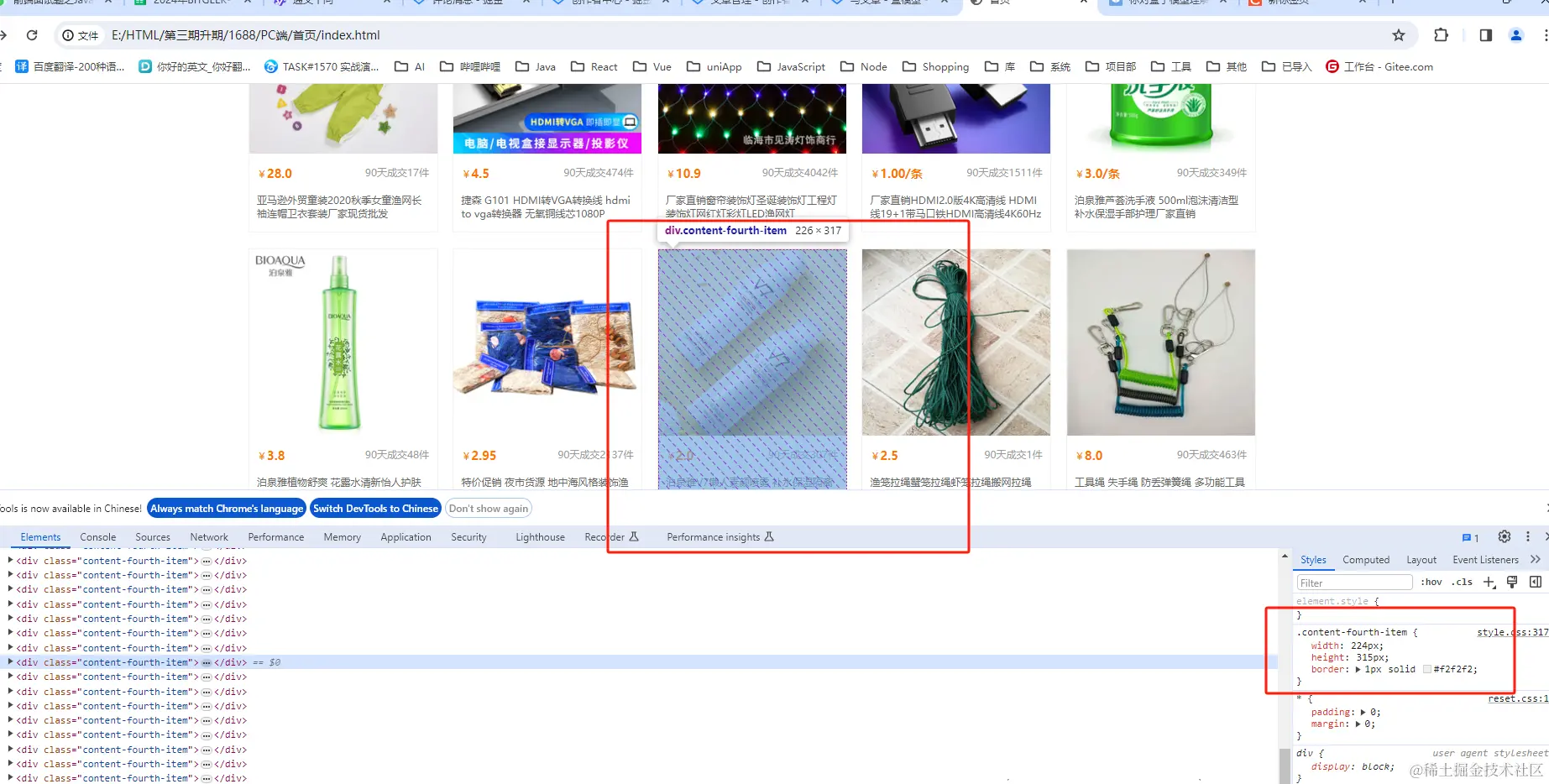Open DevTools customize kebab menu
This screenshot has height=784, width=1549.
pos(1528,536)
